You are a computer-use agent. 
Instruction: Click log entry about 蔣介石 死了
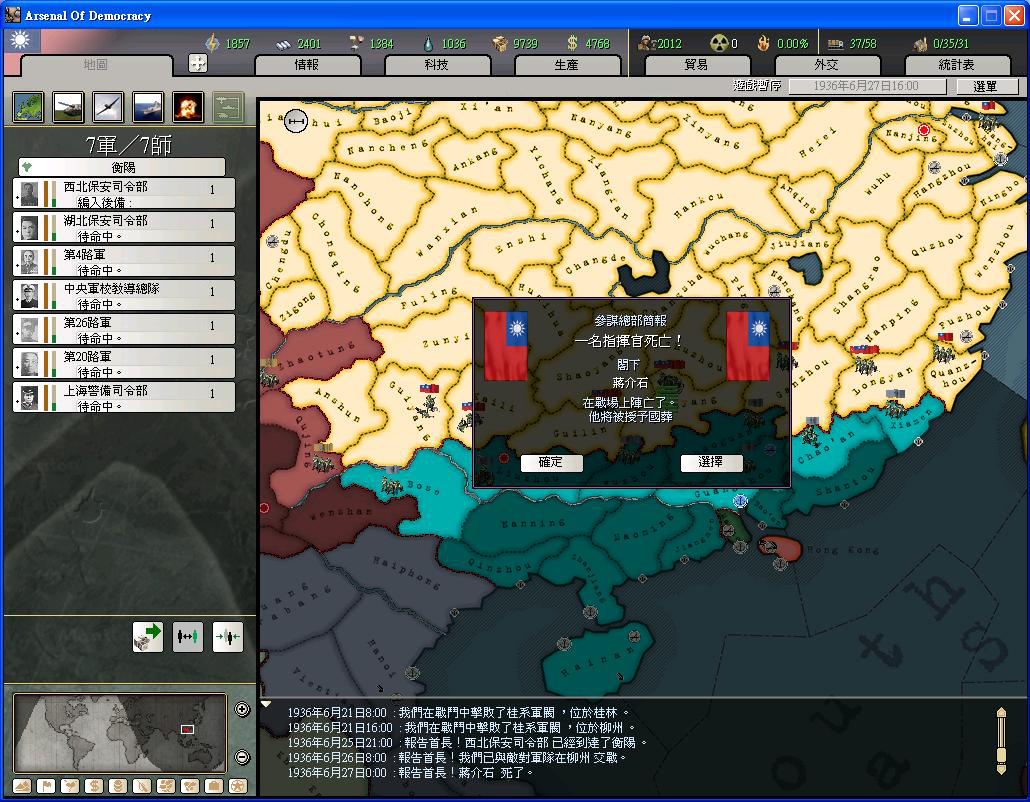pyautogui.click(x=411, y=772)
